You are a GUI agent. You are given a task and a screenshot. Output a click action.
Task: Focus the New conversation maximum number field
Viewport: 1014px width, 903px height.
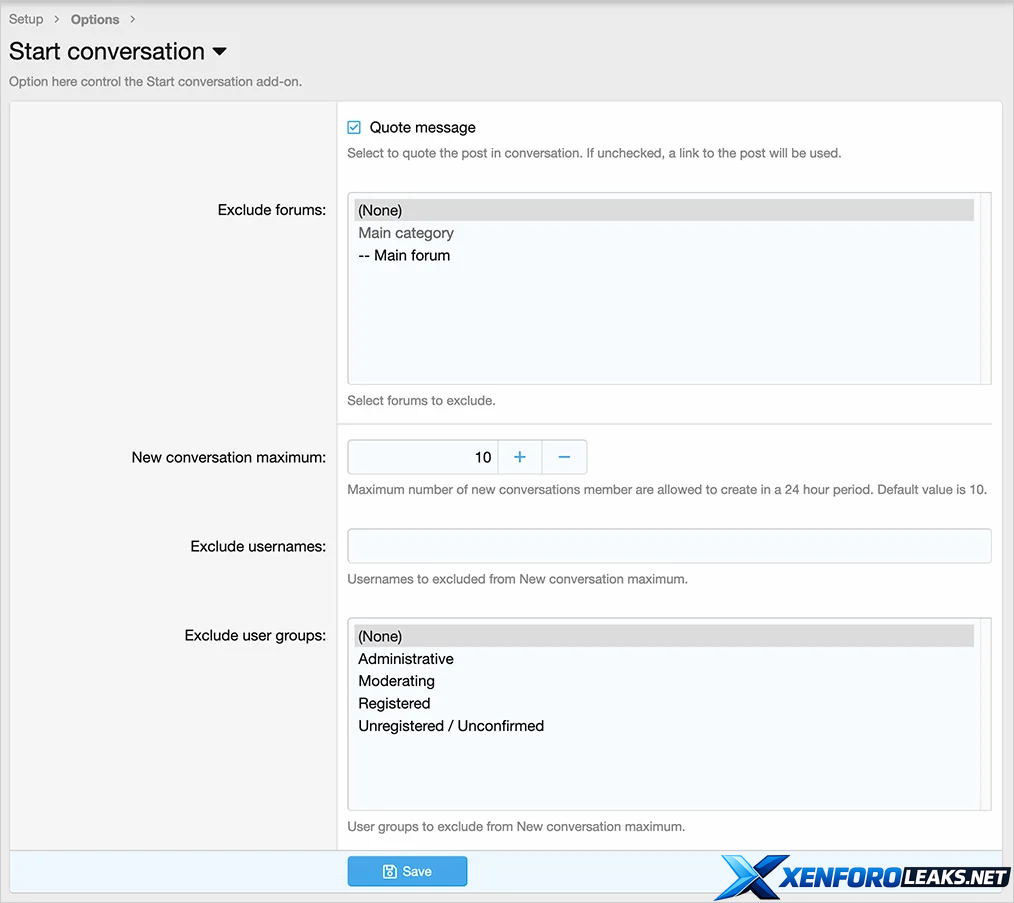(422, 457)
